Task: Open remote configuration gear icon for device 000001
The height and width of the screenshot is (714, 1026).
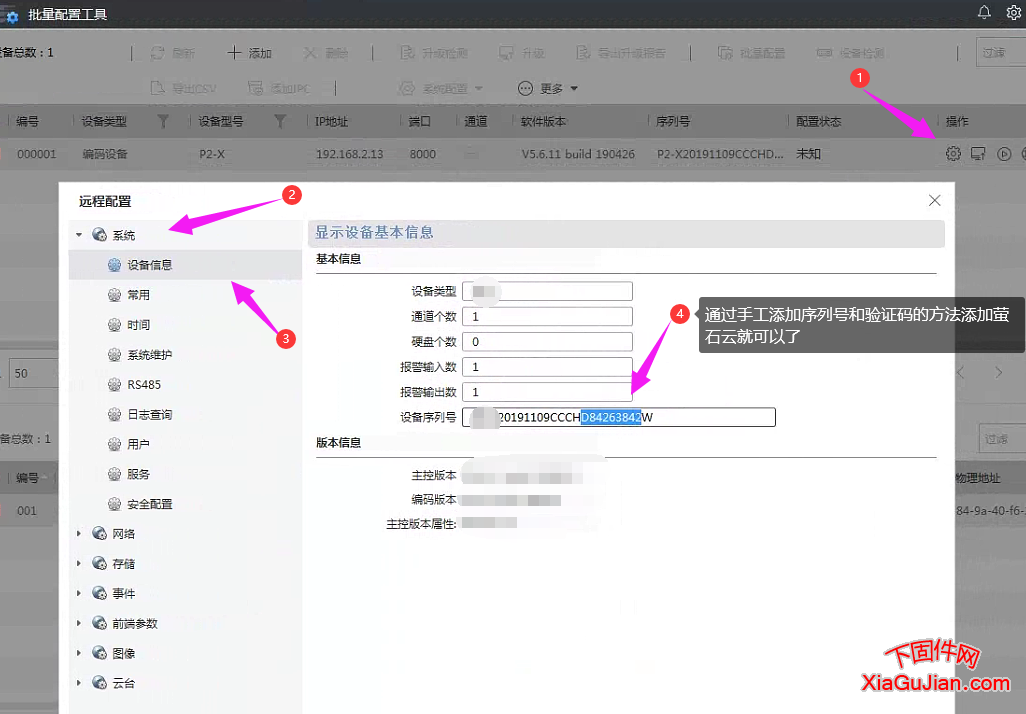Action: 953,154
